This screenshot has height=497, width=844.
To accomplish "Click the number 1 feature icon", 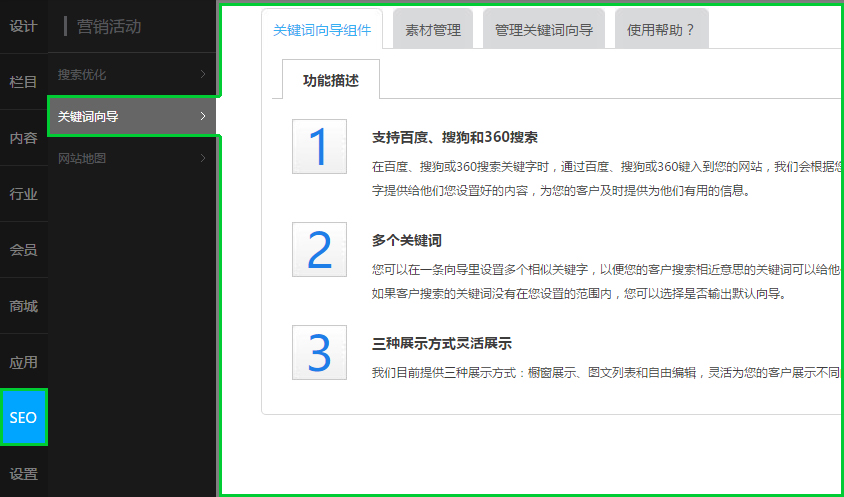I will click(319, 147).
